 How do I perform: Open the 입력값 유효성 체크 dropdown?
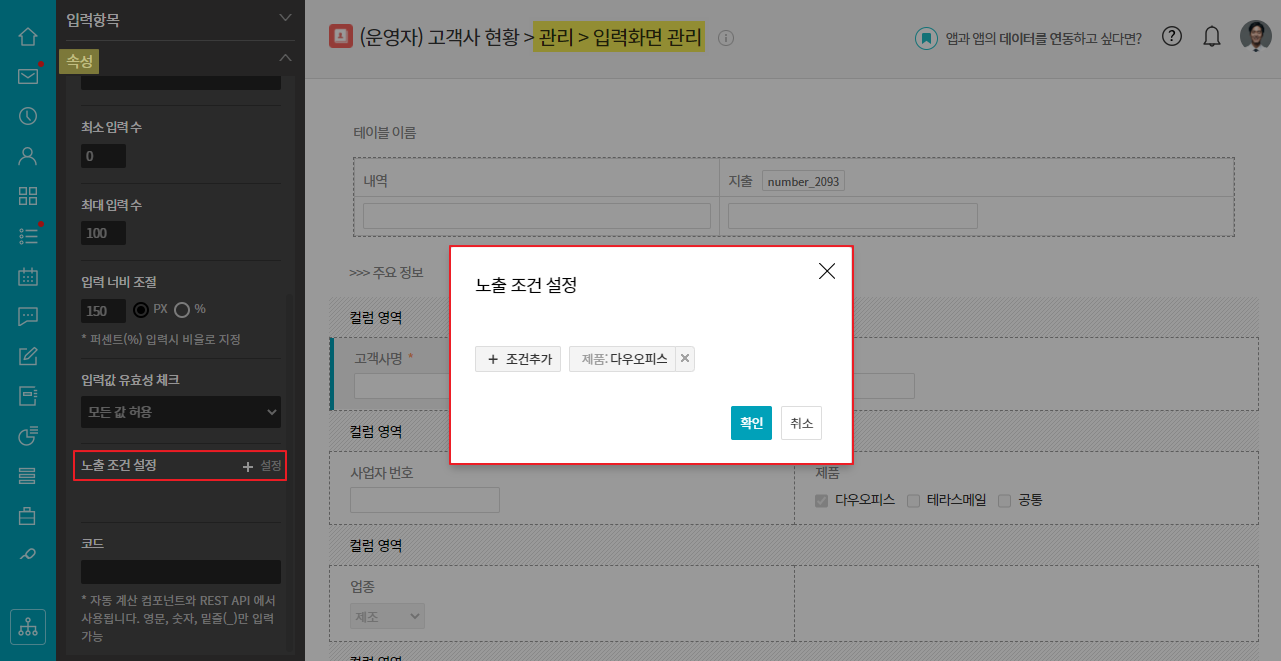coord(180,411)
